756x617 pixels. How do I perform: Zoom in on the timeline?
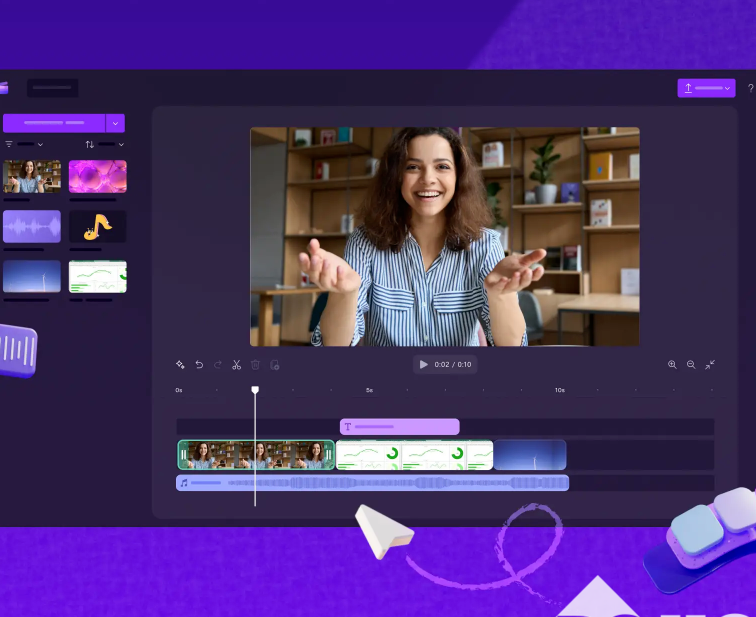pos(672,365)
